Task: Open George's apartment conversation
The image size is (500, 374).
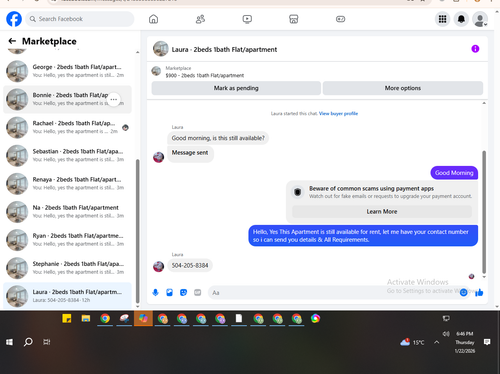Action: [x=67, y=71]
